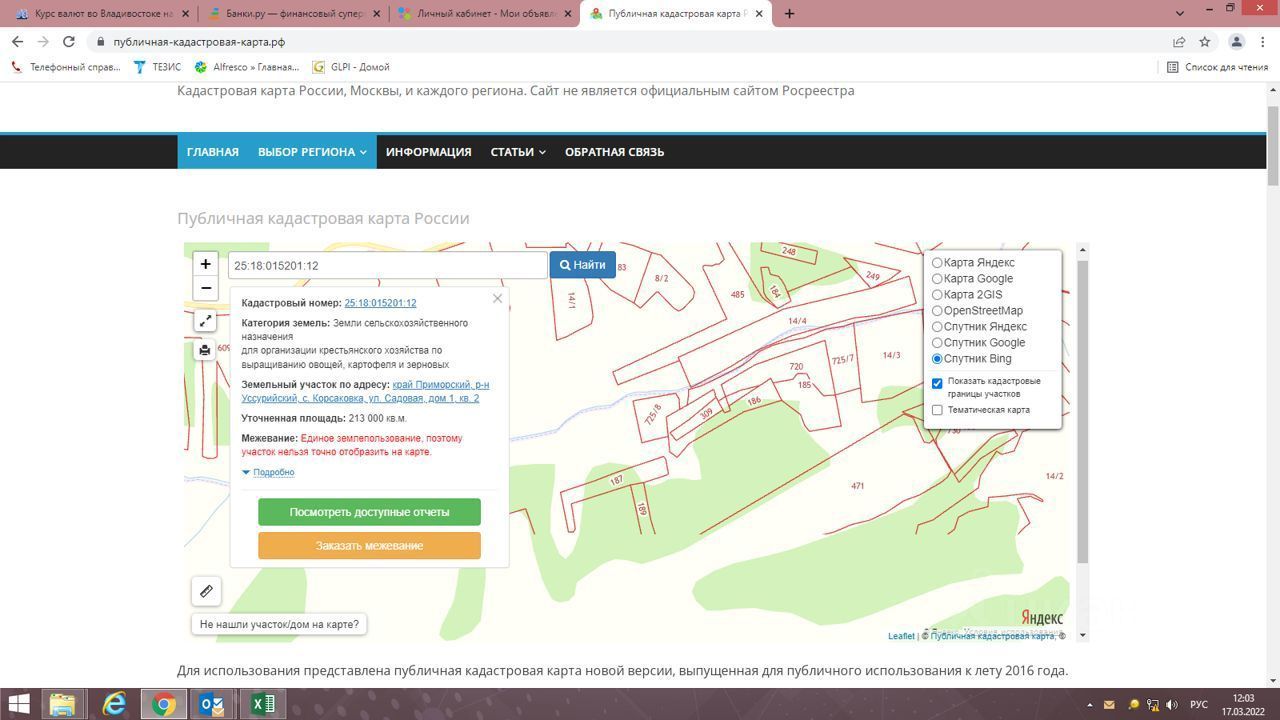This screenshot has width=1280, height=720.
Task: Bookmark this page with star icon
Action: [x=1205, y=42]
